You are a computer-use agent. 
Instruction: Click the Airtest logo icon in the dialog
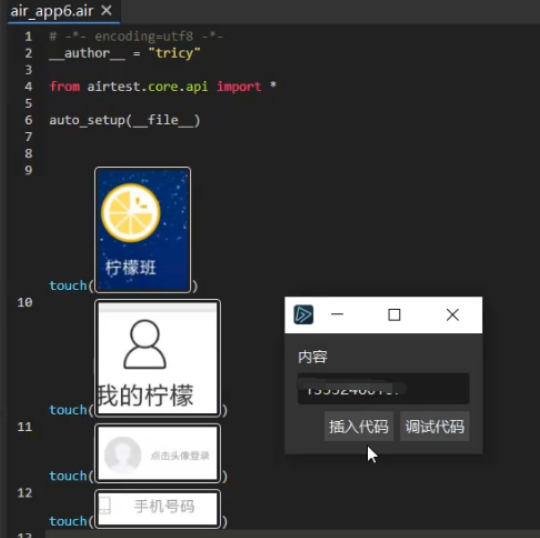[x=303, y=314]
